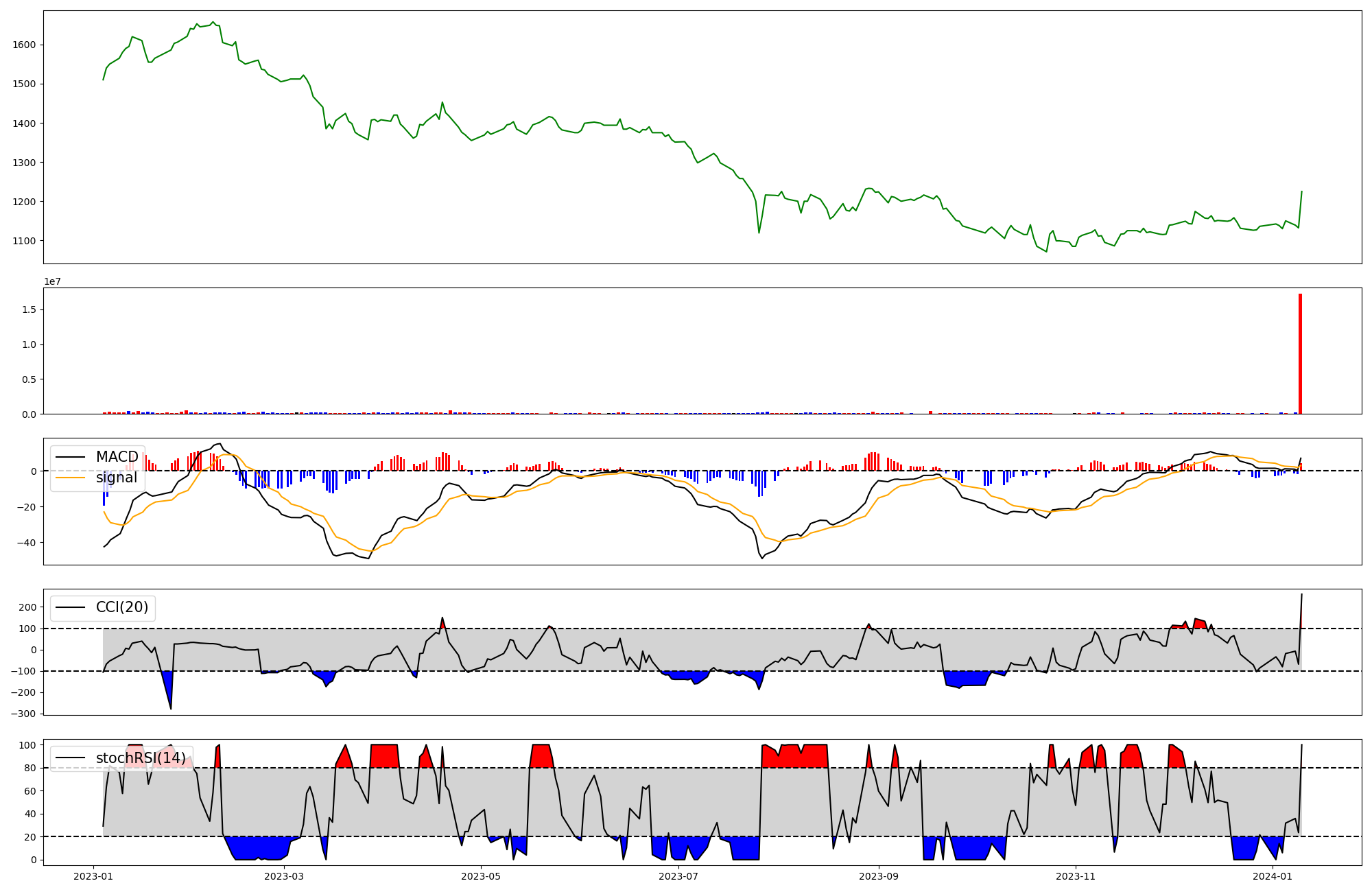The width and height of the screenshot is (1372, 892).
Task: Click the −40 MACD axis tick label
Action: click(26, 543)
